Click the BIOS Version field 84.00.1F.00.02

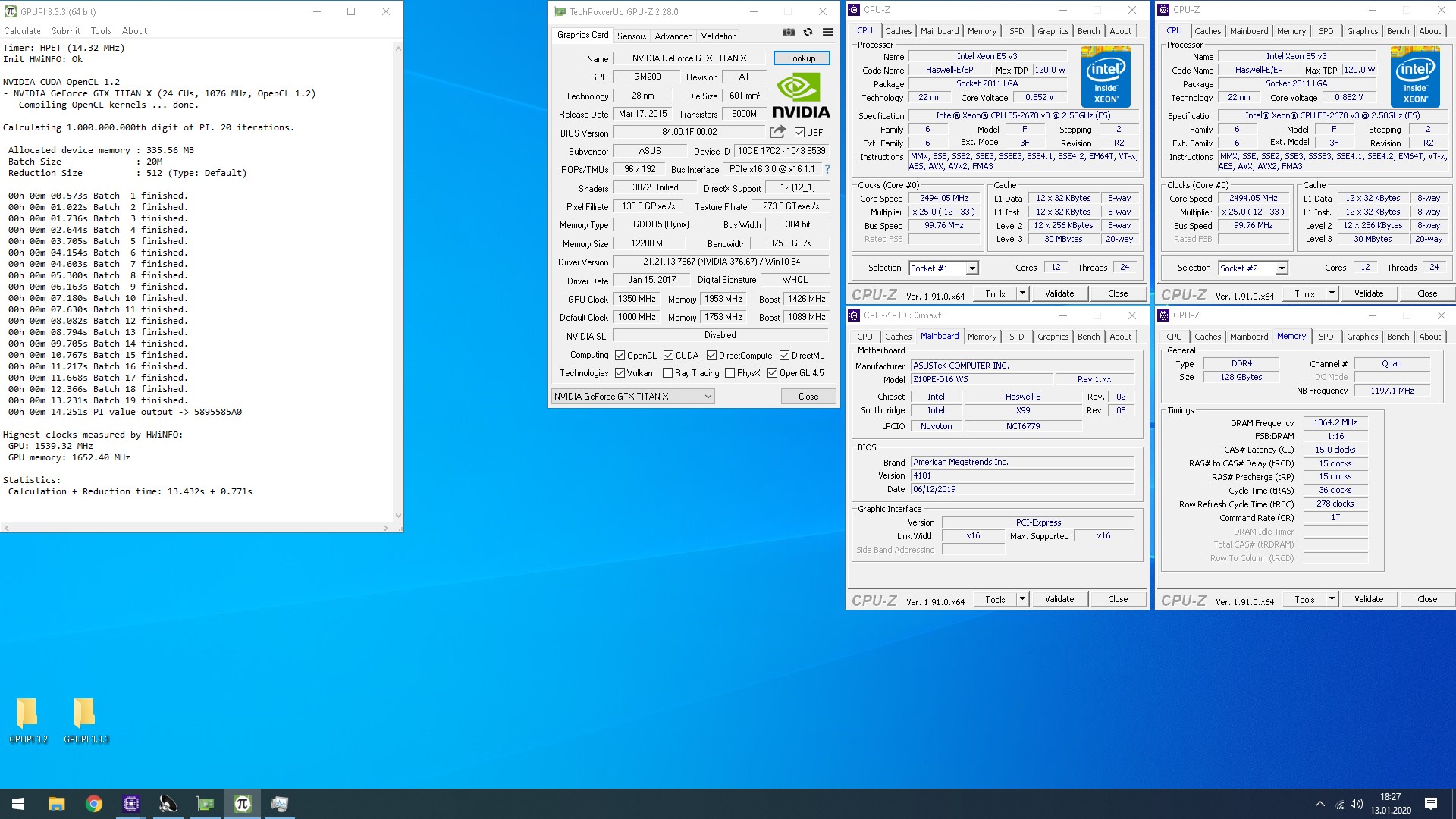tap(689, 132)
